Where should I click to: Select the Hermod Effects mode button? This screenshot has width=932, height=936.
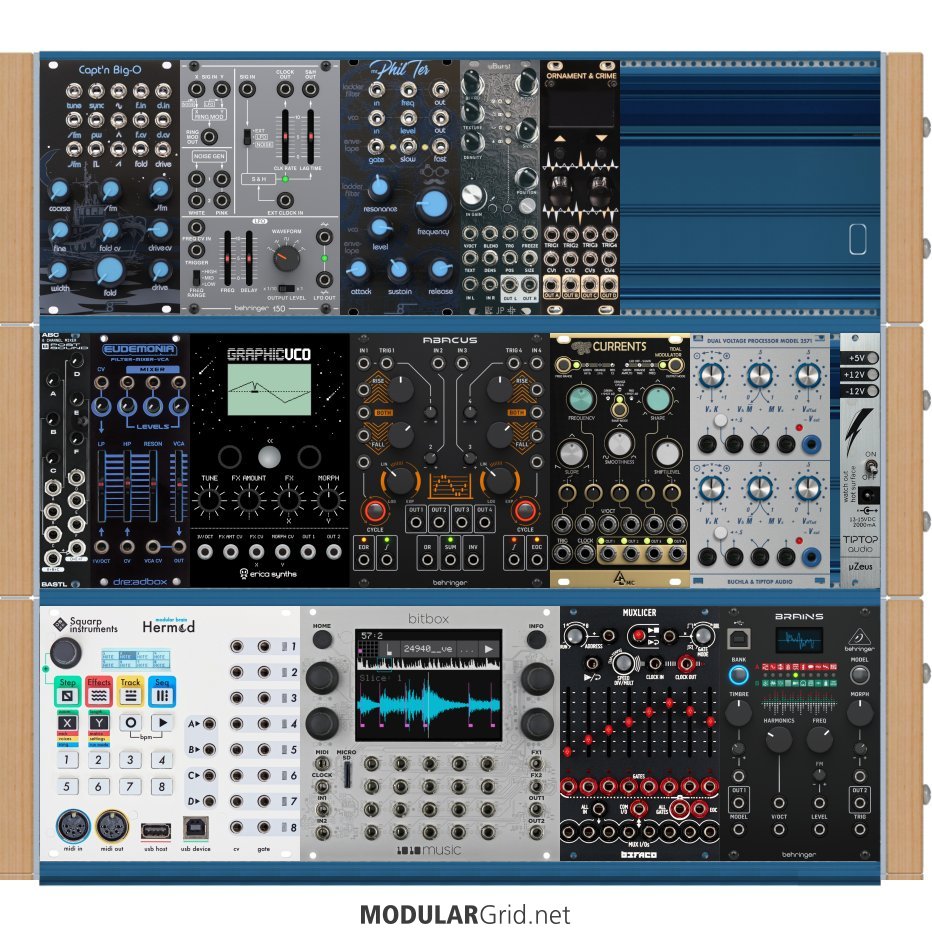[x=99, y=691]
